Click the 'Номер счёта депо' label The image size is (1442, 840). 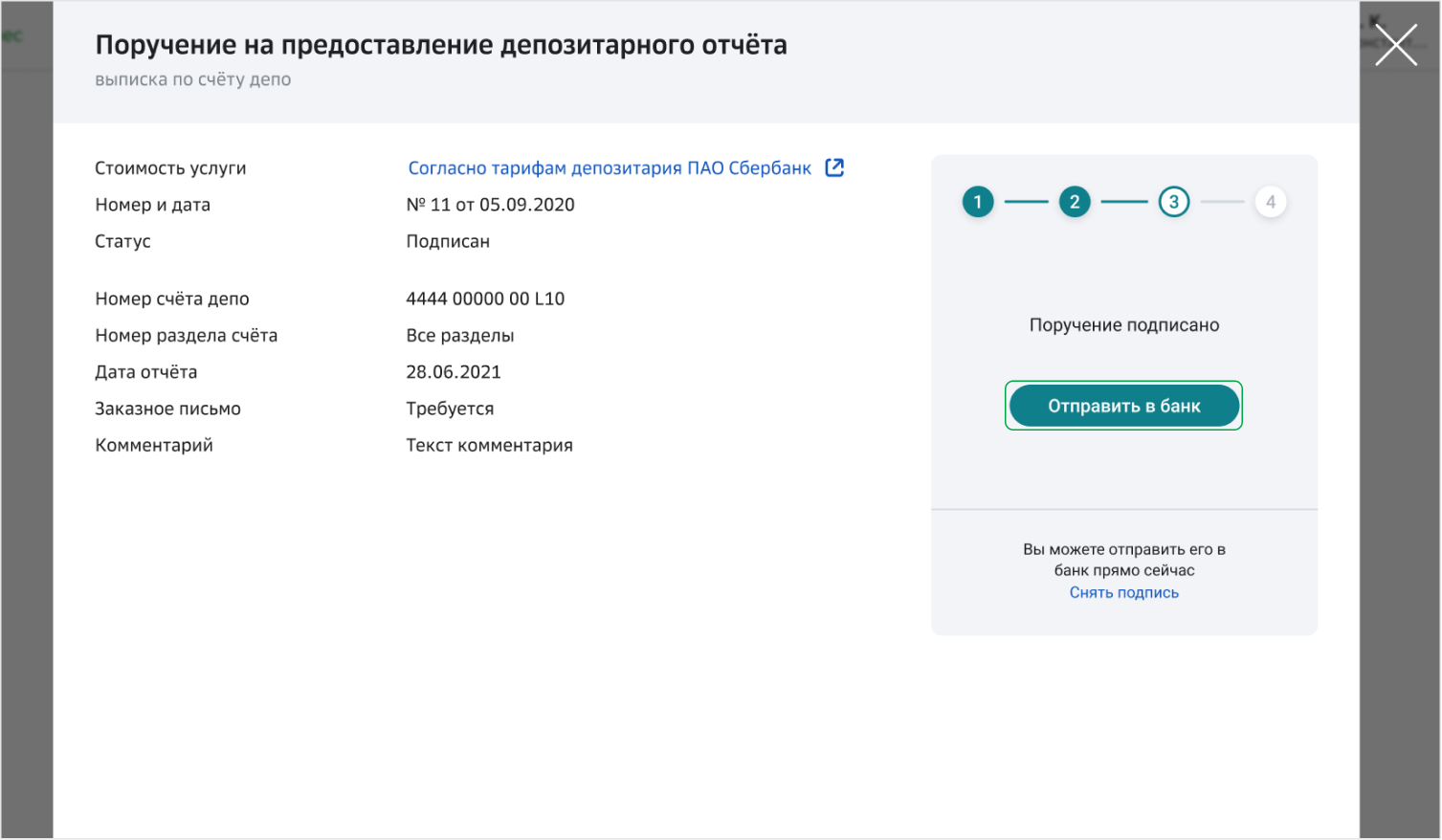click(x=172, y=298)
